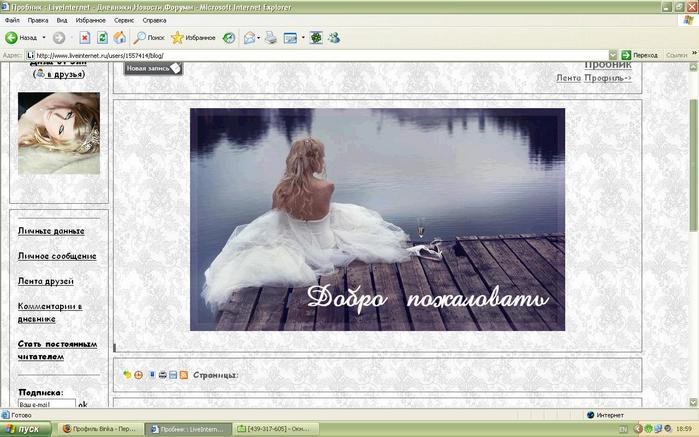This screenshot has height=437, width=699.
Task: Click the Пуск Start button
Action: (25, 429)
